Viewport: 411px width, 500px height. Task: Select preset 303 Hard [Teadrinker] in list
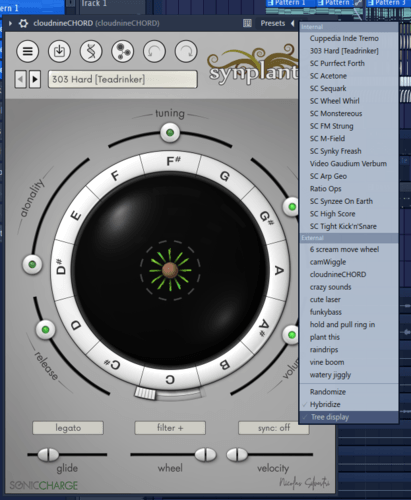(x=349, y=51)
